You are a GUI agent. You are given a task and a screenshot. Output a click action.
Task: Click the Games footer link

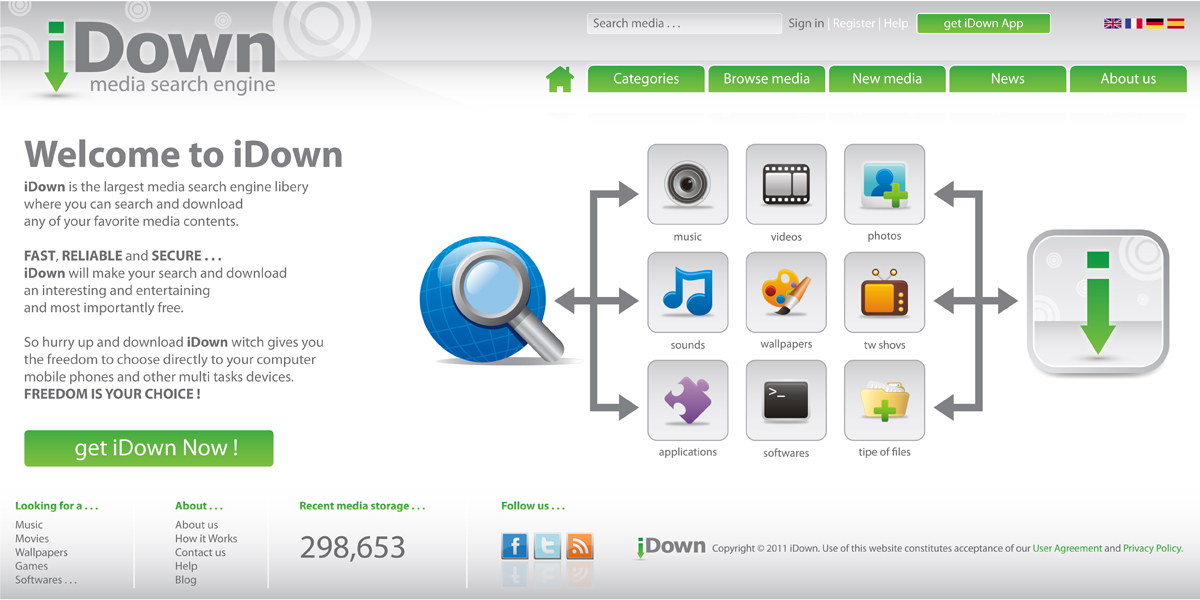(31, 566)
